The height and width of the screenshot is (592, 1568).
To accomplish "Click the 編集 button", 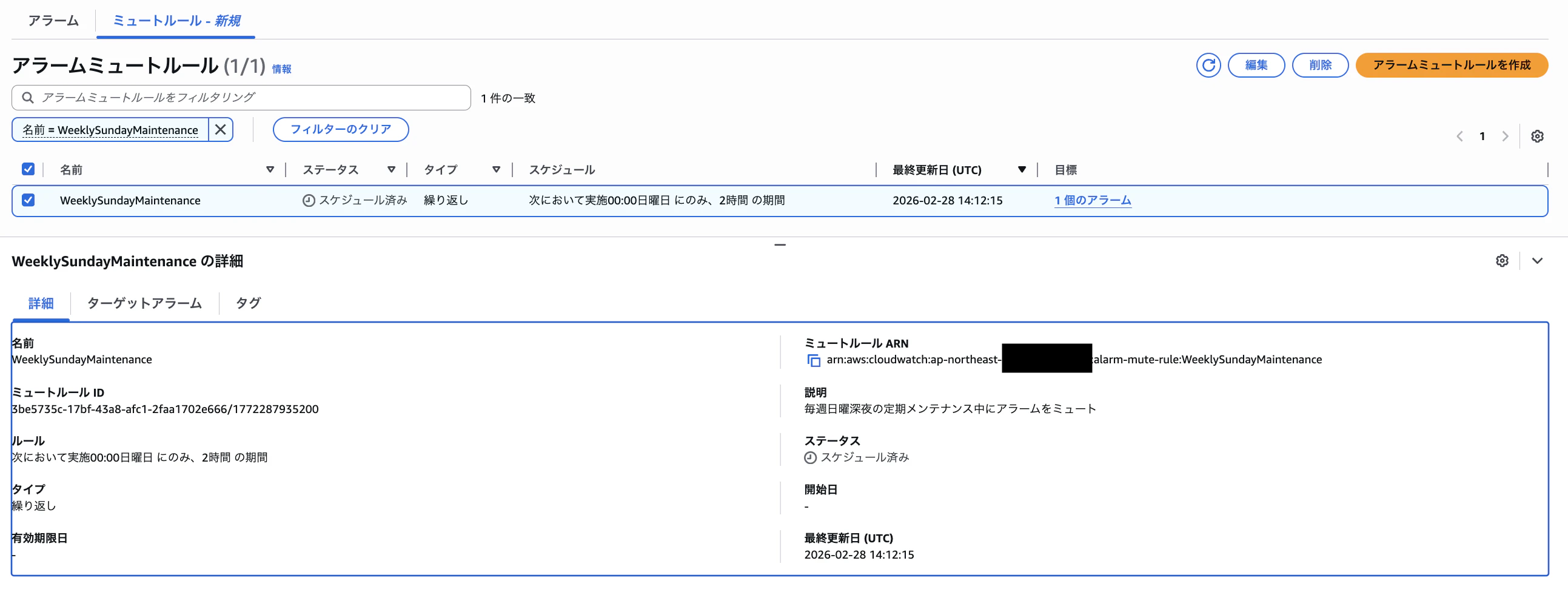I will tap(1256, 65).
